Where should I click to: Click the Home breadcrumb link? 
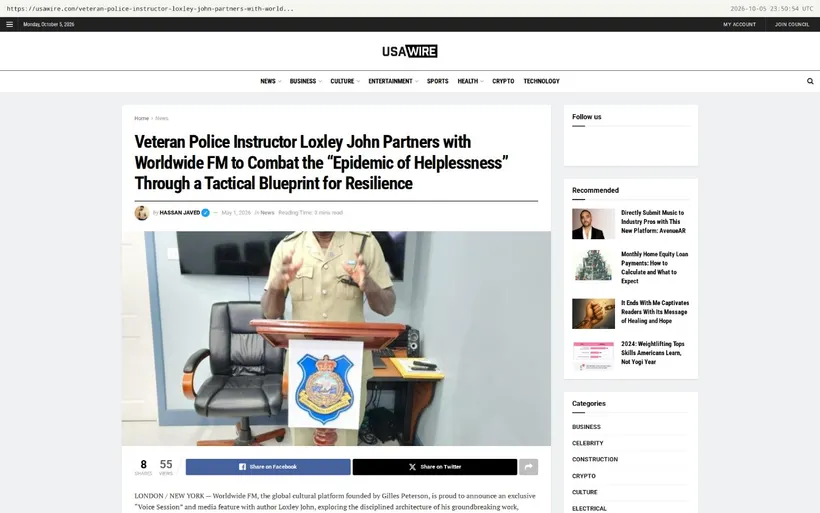point(141,118)
